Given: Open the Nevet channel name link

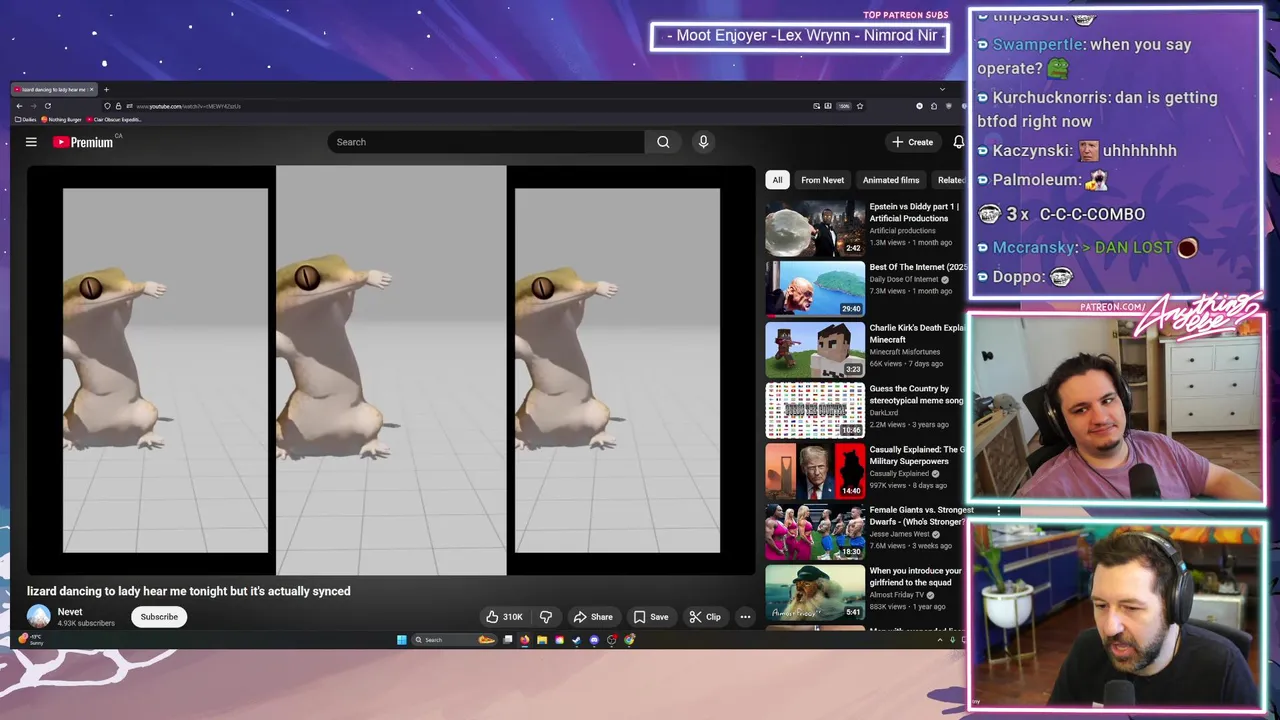Looking at the screenshot, I should (70, 612).
